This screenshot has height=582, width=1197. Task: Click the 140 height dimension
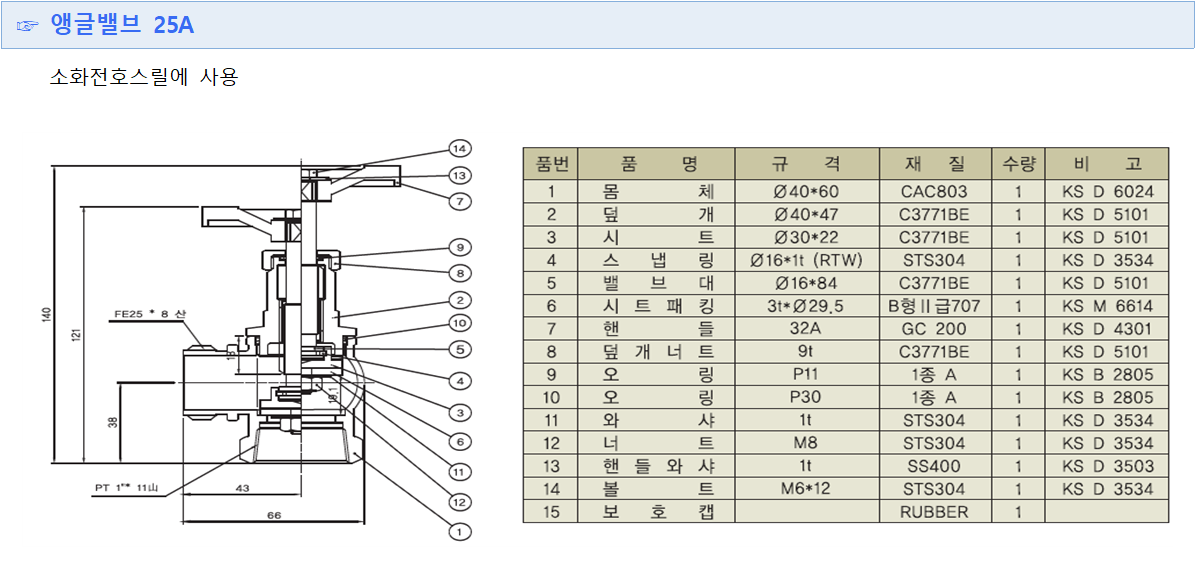(45, 314)
